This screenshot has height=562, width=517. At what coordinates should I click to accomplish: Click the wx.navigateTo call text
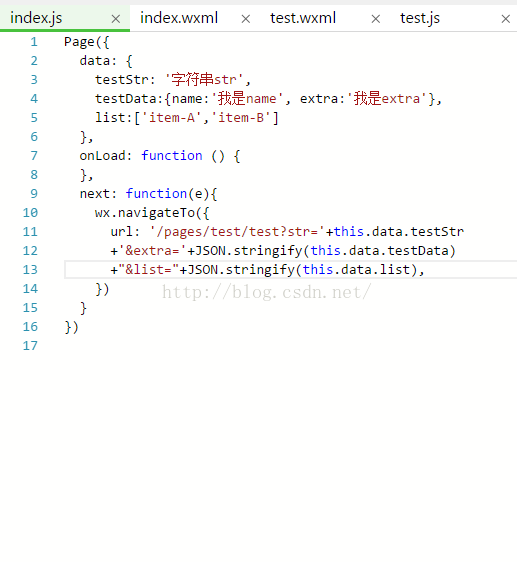click(145, 213)
